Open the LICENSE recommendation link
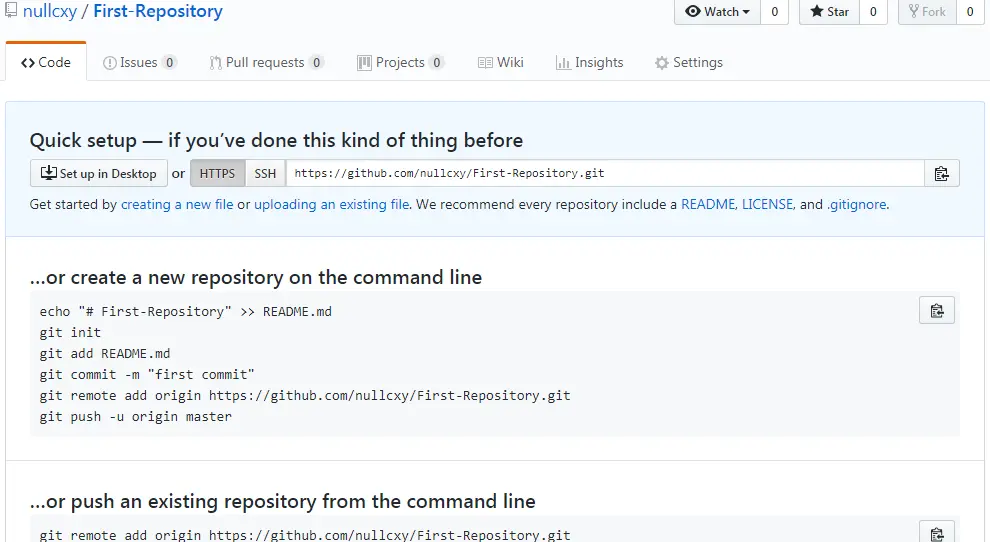Screen dimensions: 990x542 [x=767, y=205]
